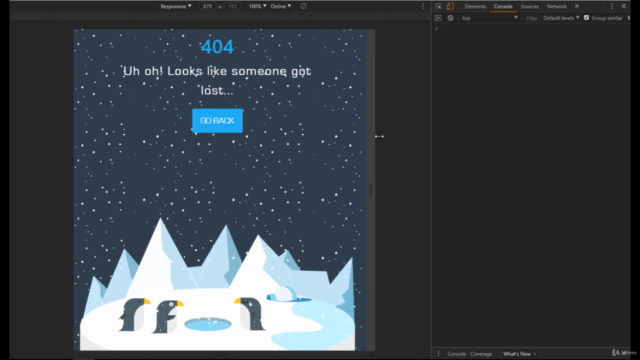Select the What's New drawer tab

pos(516,354)
